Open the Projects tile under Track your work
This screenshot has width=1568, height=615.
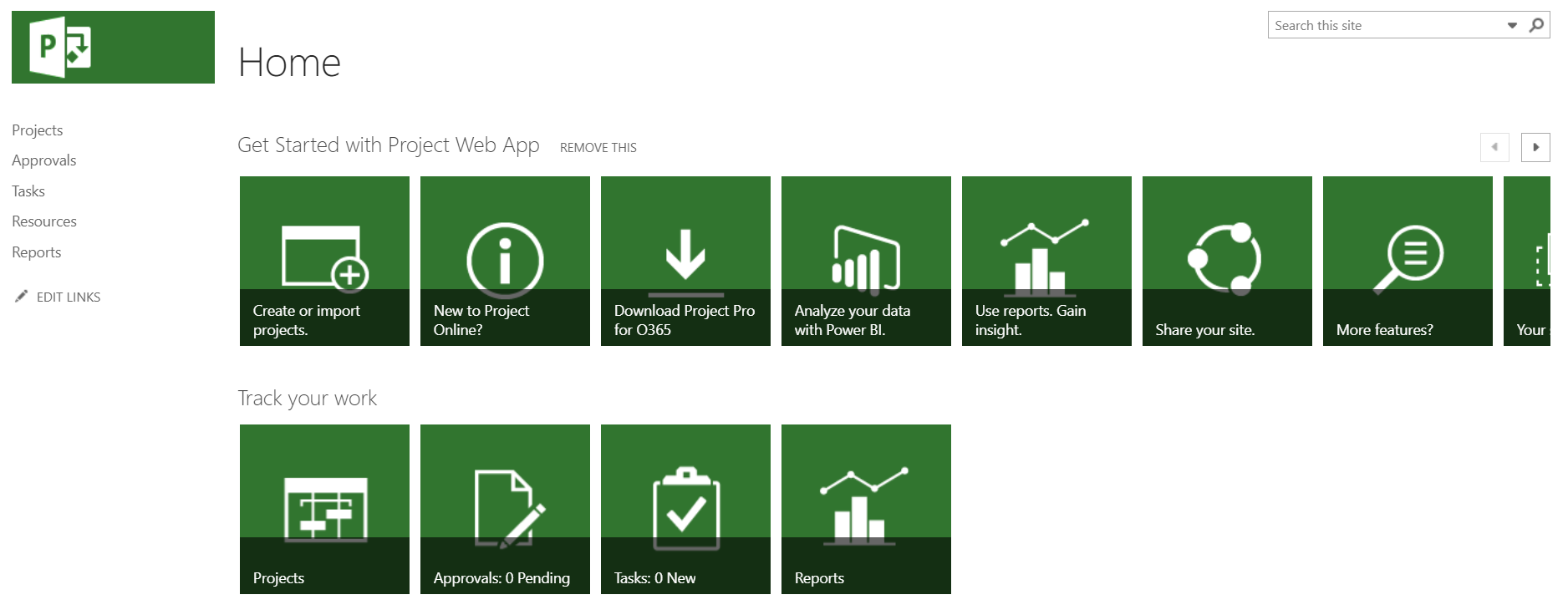tap(324, 509)
